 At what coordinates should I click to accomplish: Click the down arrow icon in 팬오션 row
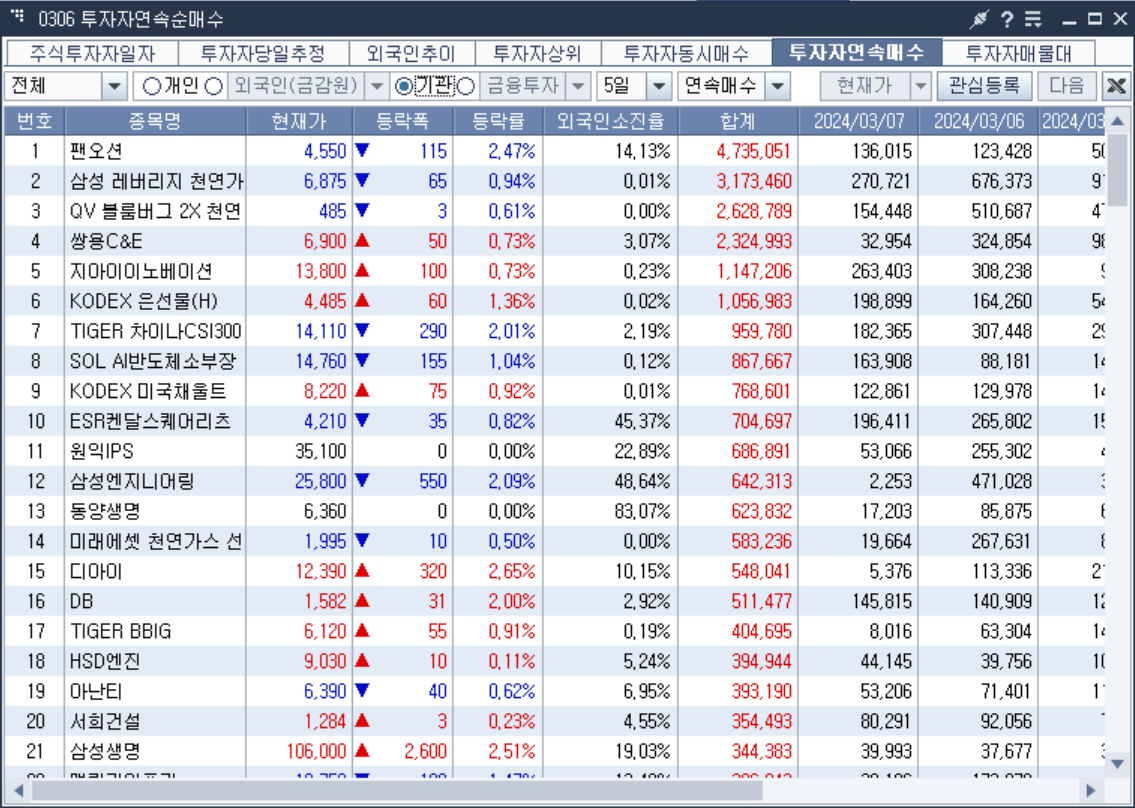point(363,151)
